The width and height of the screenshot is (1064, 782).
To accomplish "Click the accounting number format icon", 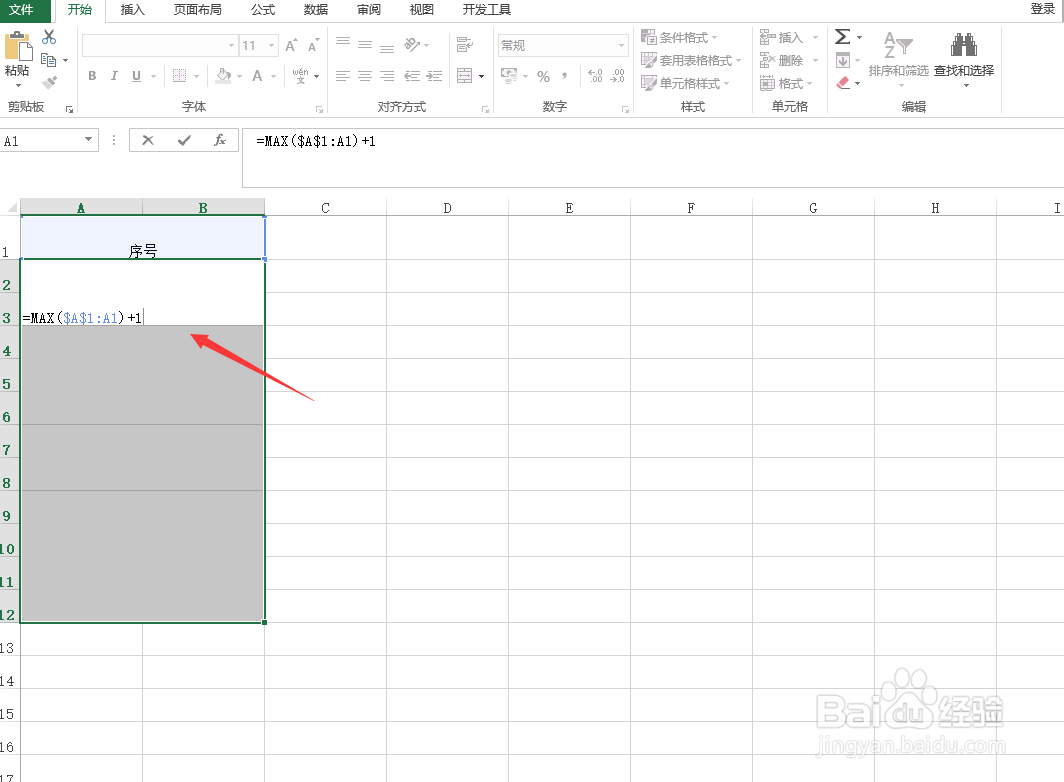I will click(509, 75).
